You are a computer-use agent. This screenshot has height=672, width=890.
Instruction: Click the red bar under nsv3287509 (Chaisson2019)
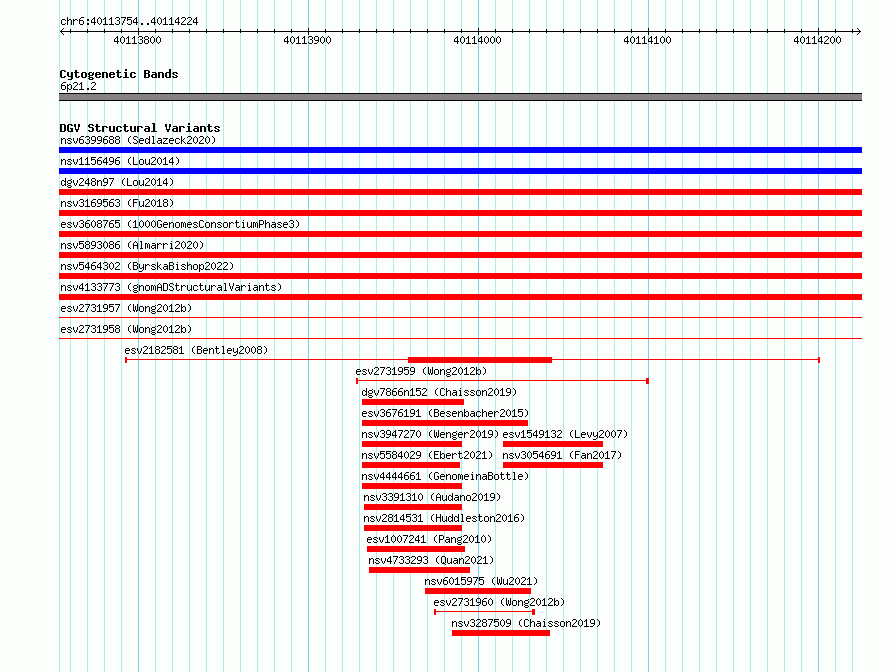501,633
